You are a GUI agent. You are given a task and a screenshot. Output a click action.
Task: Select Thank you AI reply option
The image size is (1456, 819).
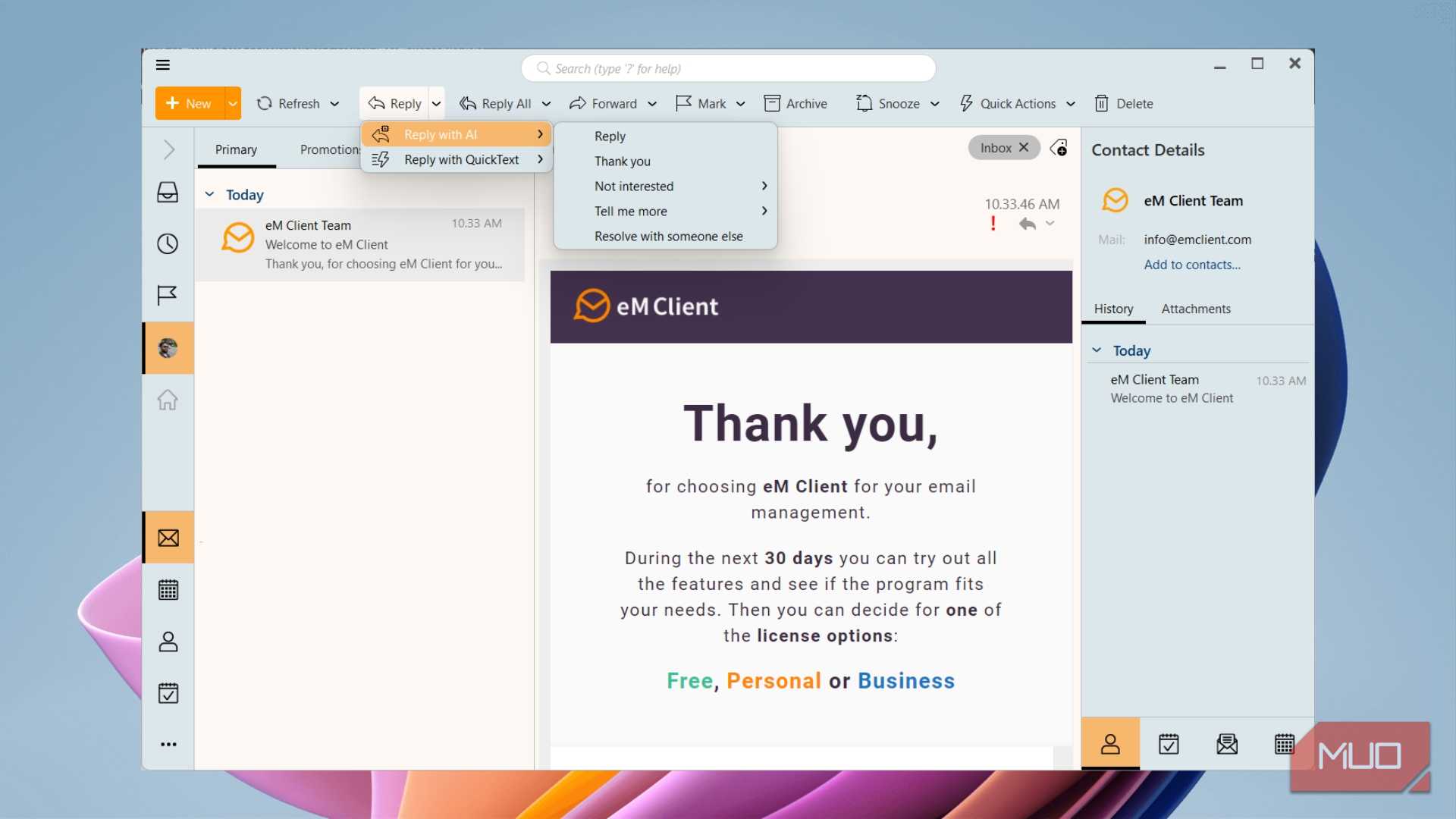point(666,162)
